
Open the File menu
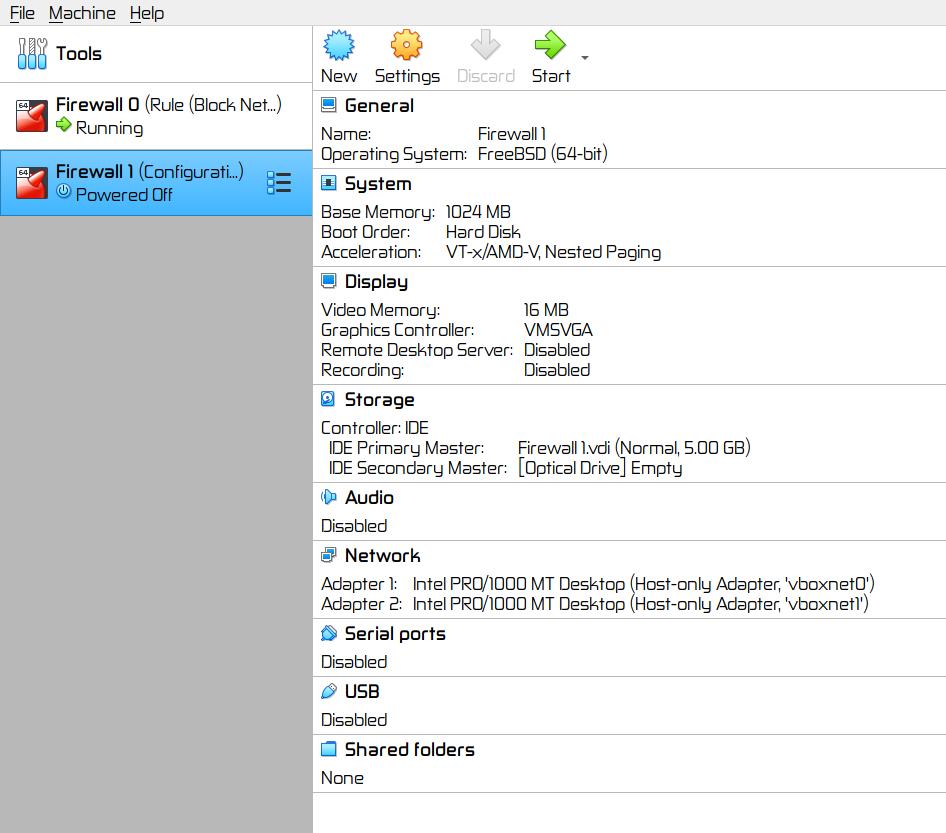click(x=22, y=13)
